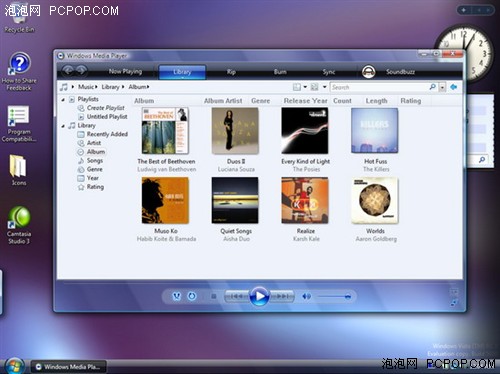Image resolution: width=500 pixels, height=374 pixels.
Task: Open the search options dropdown arrow
Action: tap(442, 88)
